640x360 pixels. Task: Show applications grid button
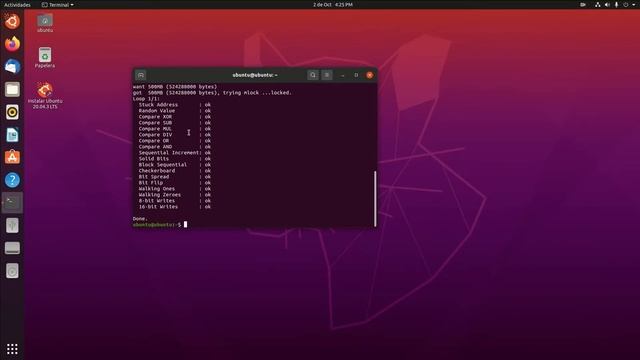[x=12, y=349]
